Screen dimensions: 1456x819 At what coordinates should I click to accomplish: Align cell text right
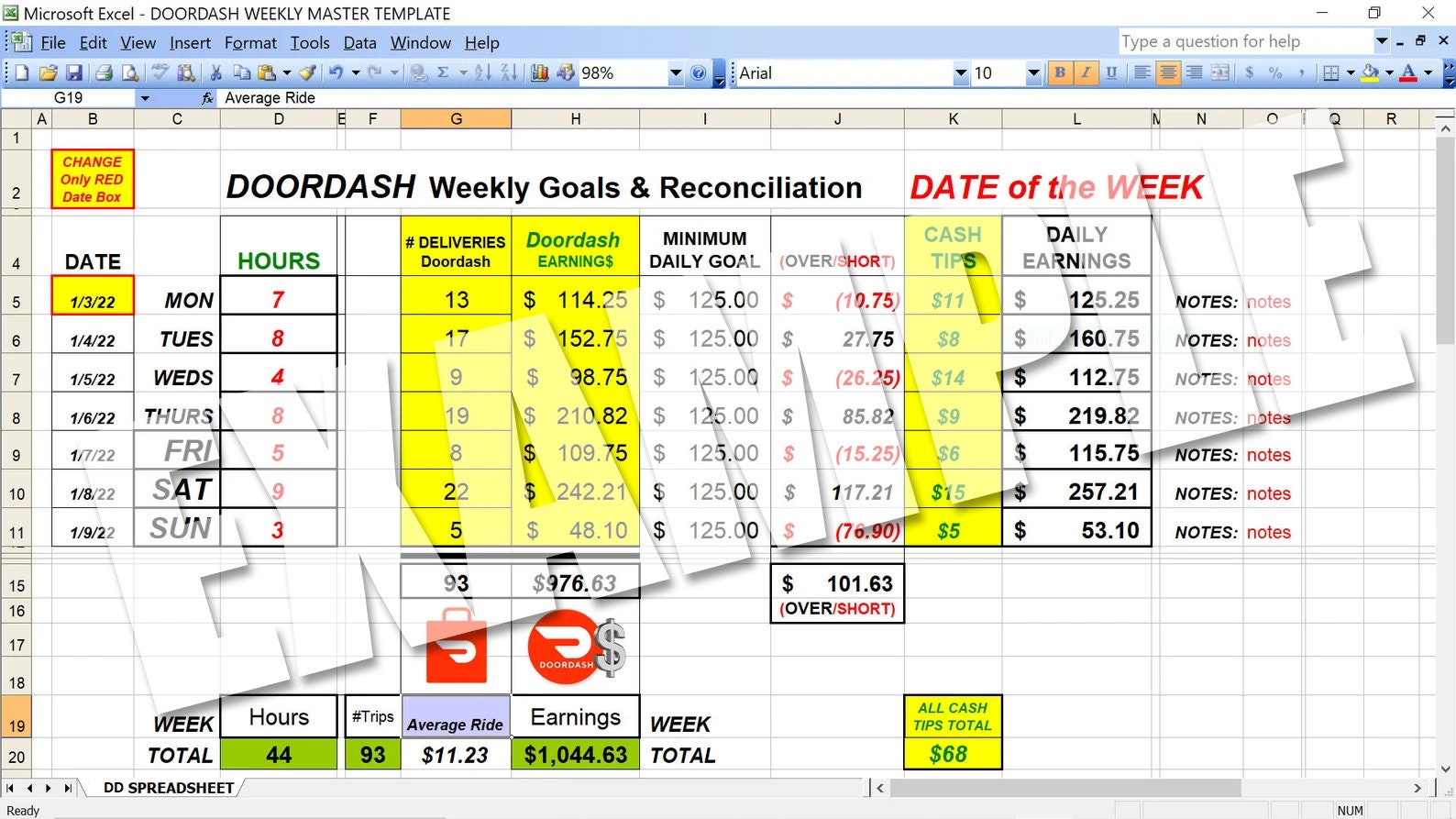(x=1194, y=72)
